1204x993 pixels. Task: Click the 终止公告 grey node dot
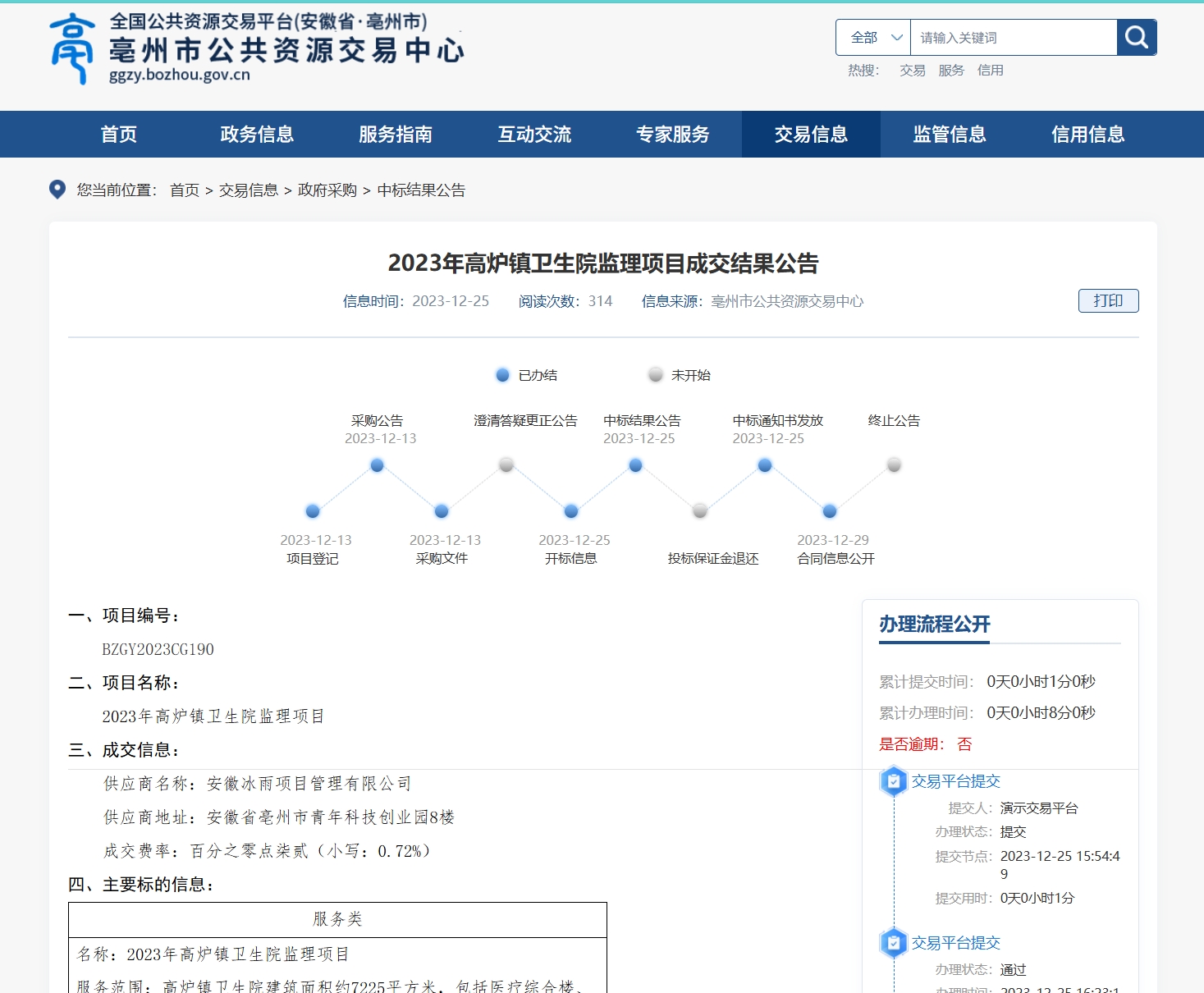pos(894,465)
